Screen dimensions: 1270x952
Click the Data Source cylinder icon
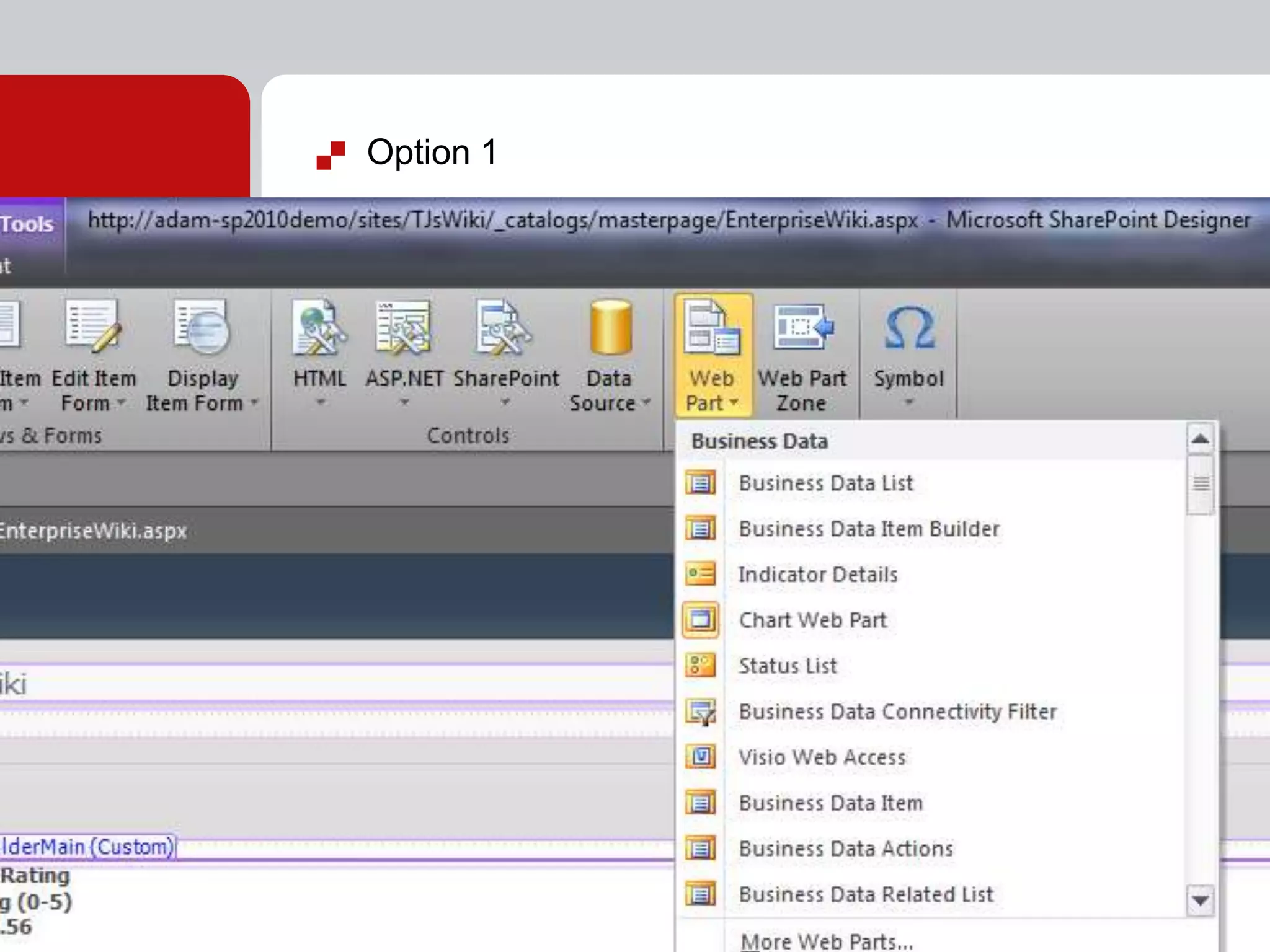pyautogui.click(x=610, y=327)
